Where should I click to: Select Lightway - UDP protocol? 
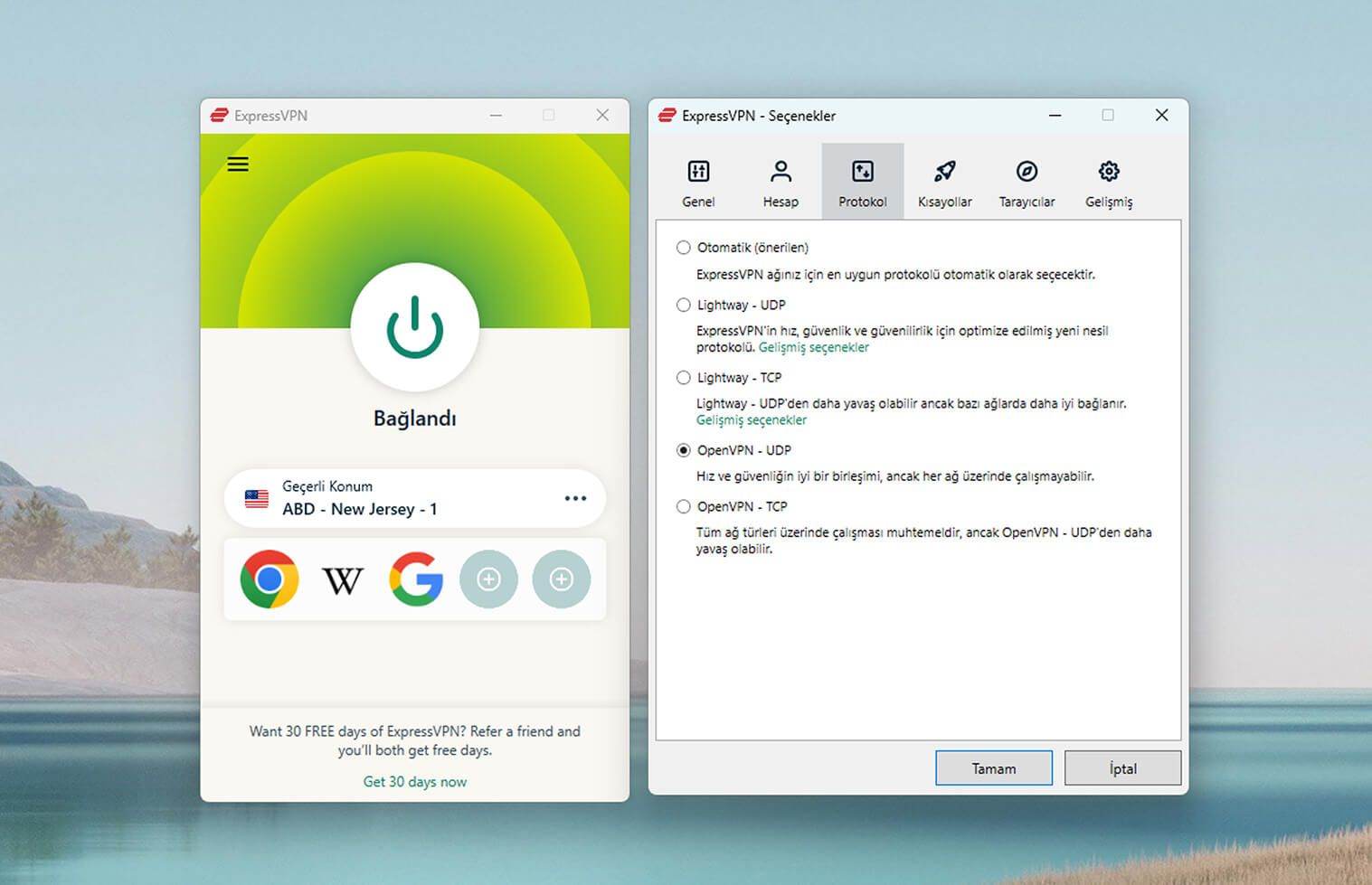coord(684,305)
